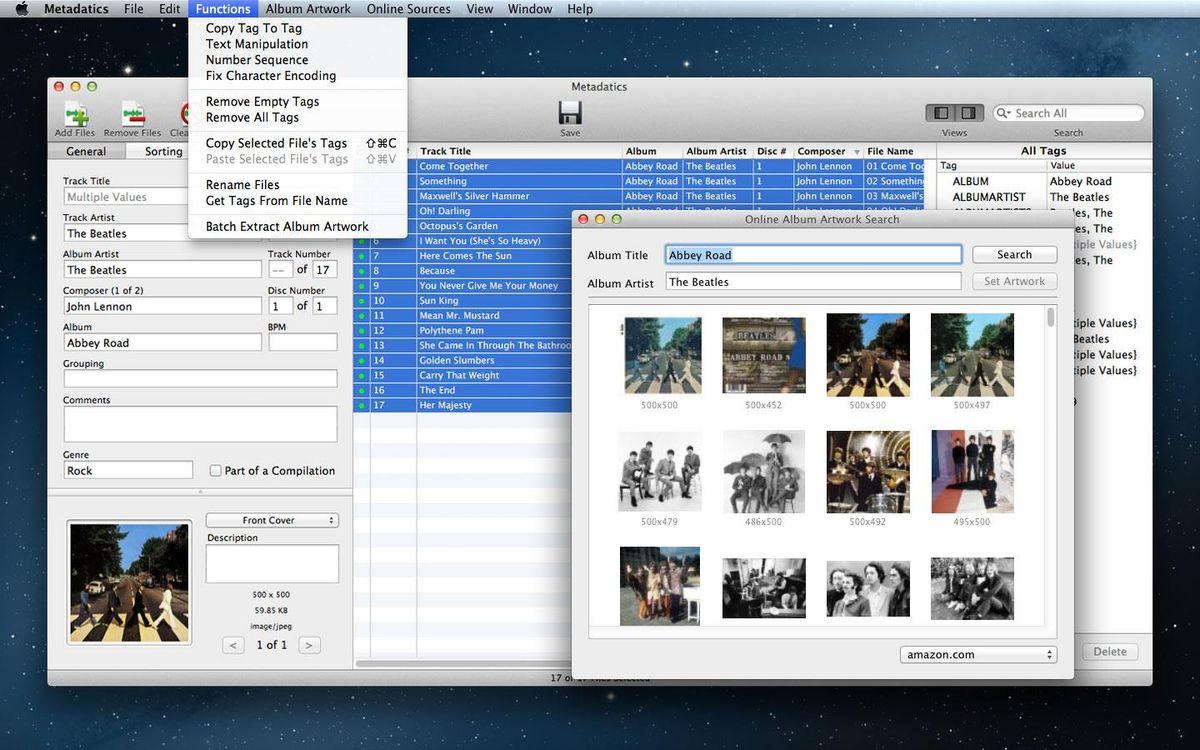
Task: Go to next artwork with right arrow
Action: click(309, 645)
